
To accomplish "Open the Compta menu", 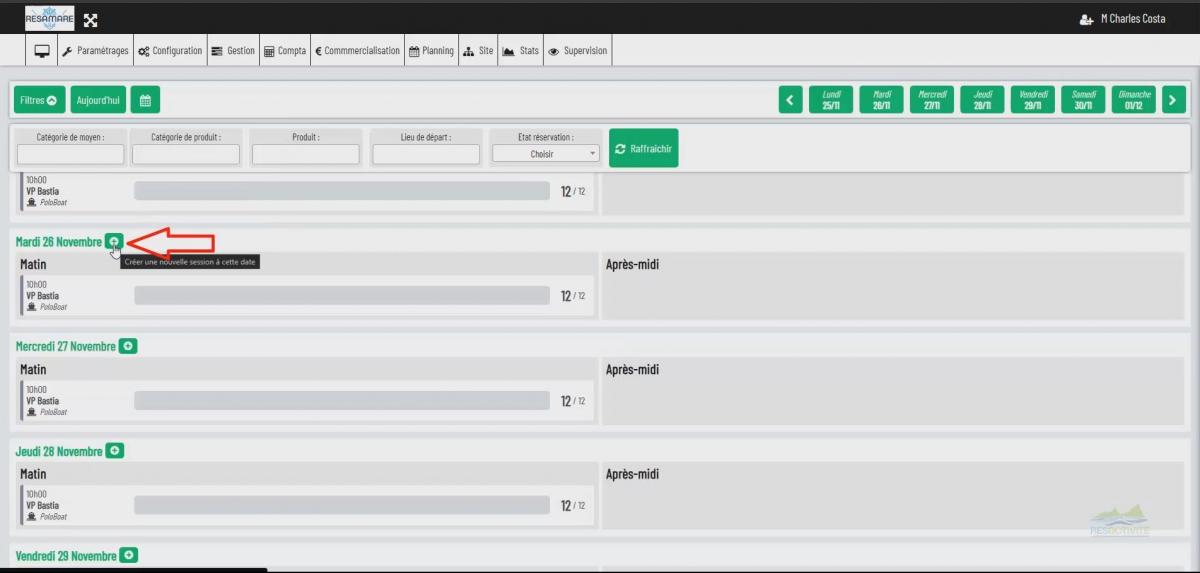I will (285, 51).
